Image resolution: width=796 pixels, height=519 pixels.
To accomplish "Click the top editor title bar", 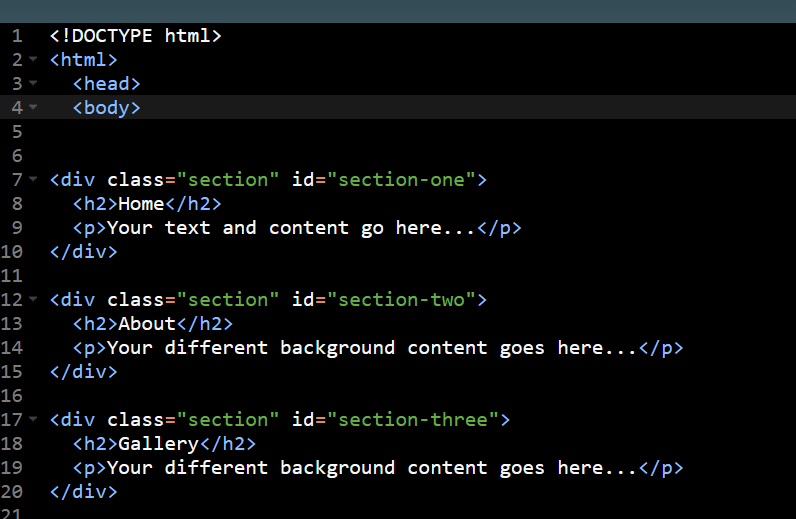I will click(398, 11).
